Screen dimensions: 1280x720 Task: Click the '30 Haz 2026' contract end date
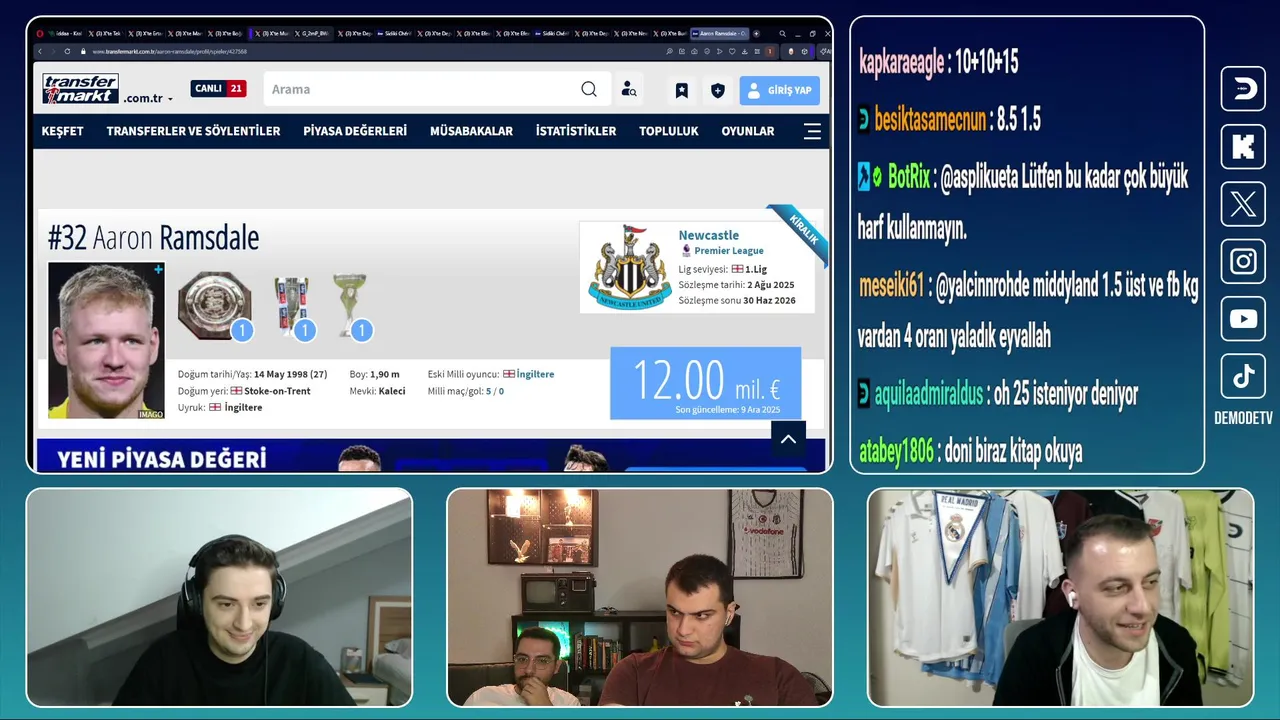(x=769, y=300)
